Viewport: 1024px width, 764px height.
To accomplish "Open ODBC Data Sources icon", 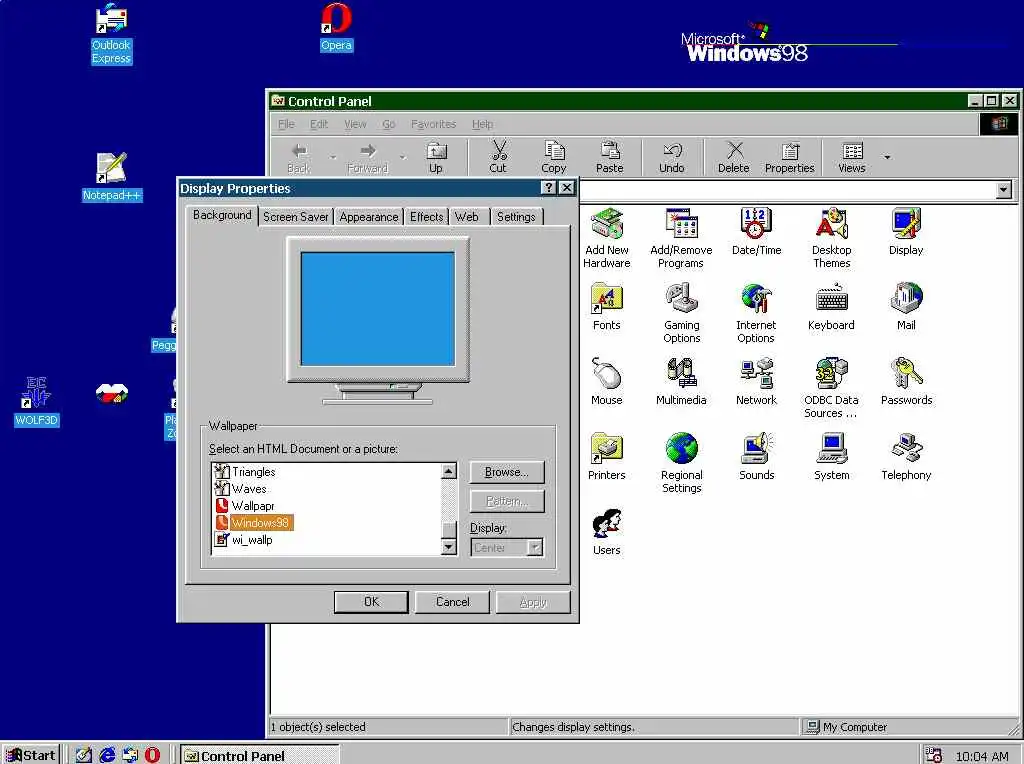I will point(831,388).
